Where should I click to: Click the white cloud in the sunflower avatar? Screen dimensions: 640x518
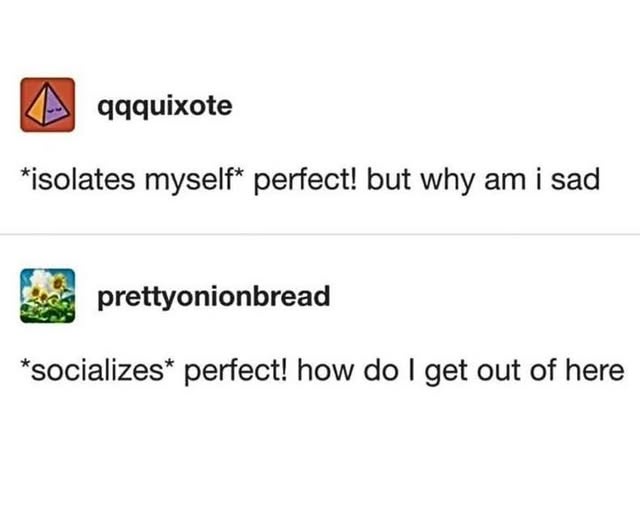(x=41, y=278)
